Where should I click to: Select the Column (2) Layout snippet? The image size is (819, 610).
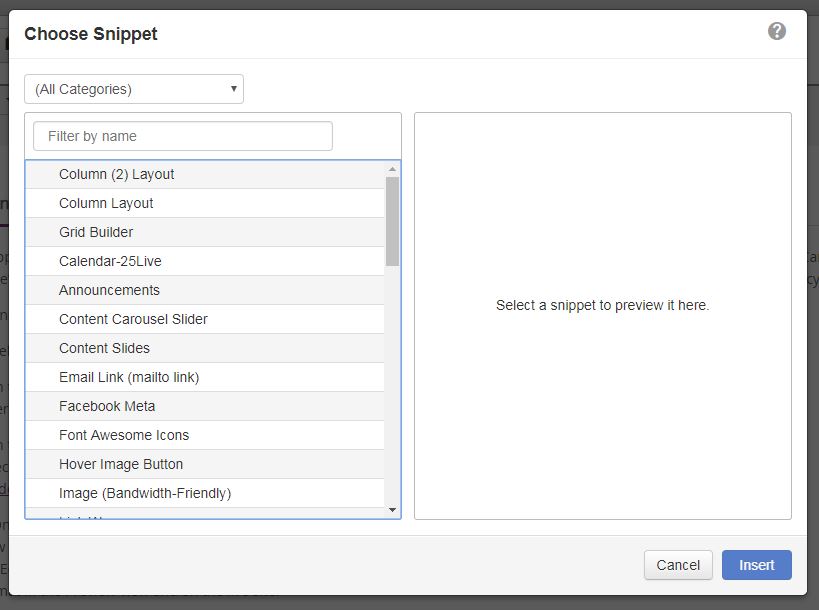click(116, 174)
